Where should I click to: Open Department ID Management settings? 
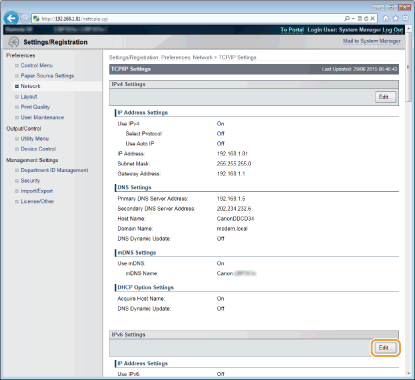[x=54, y=170]
